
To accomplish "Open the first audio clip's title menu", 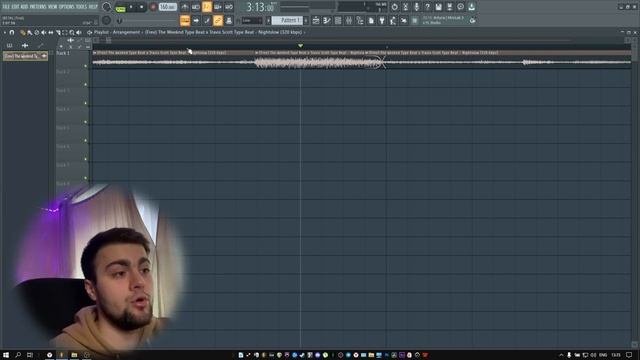I will pyautogui.click(x=94, y=53).
